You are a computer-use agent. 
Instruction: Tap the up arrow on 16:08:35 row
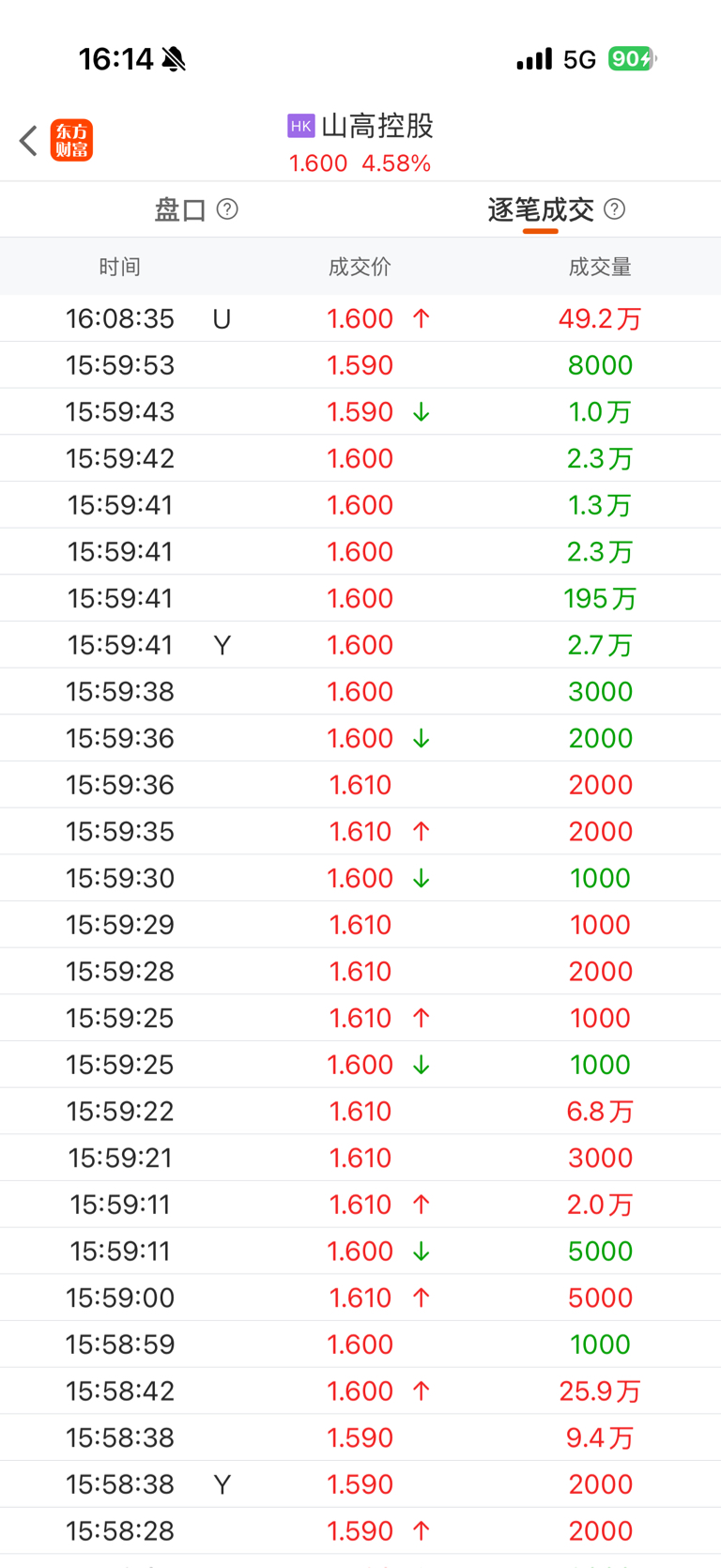(421, 318)
